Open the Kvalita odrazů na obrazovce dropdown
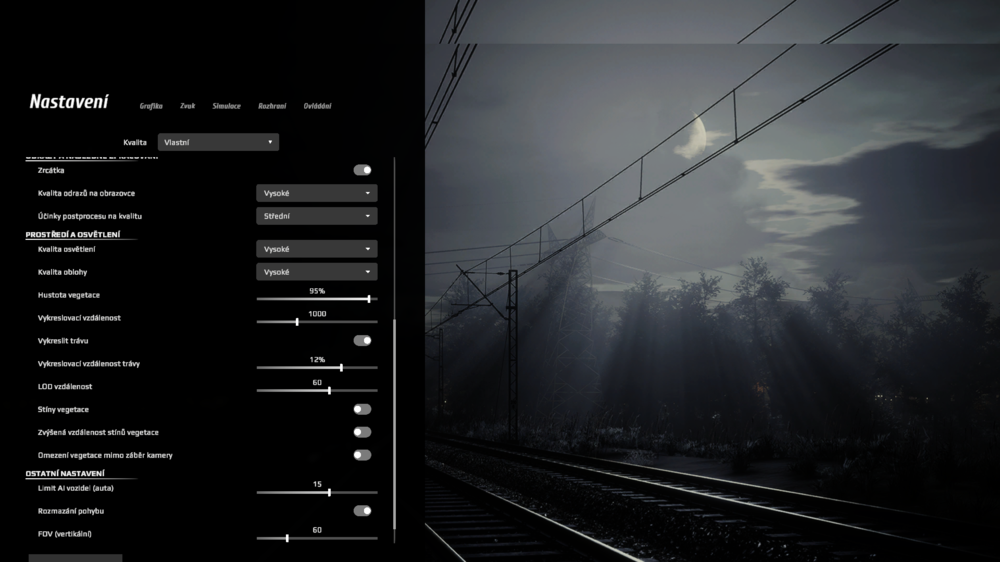 (x=316, y=193)
